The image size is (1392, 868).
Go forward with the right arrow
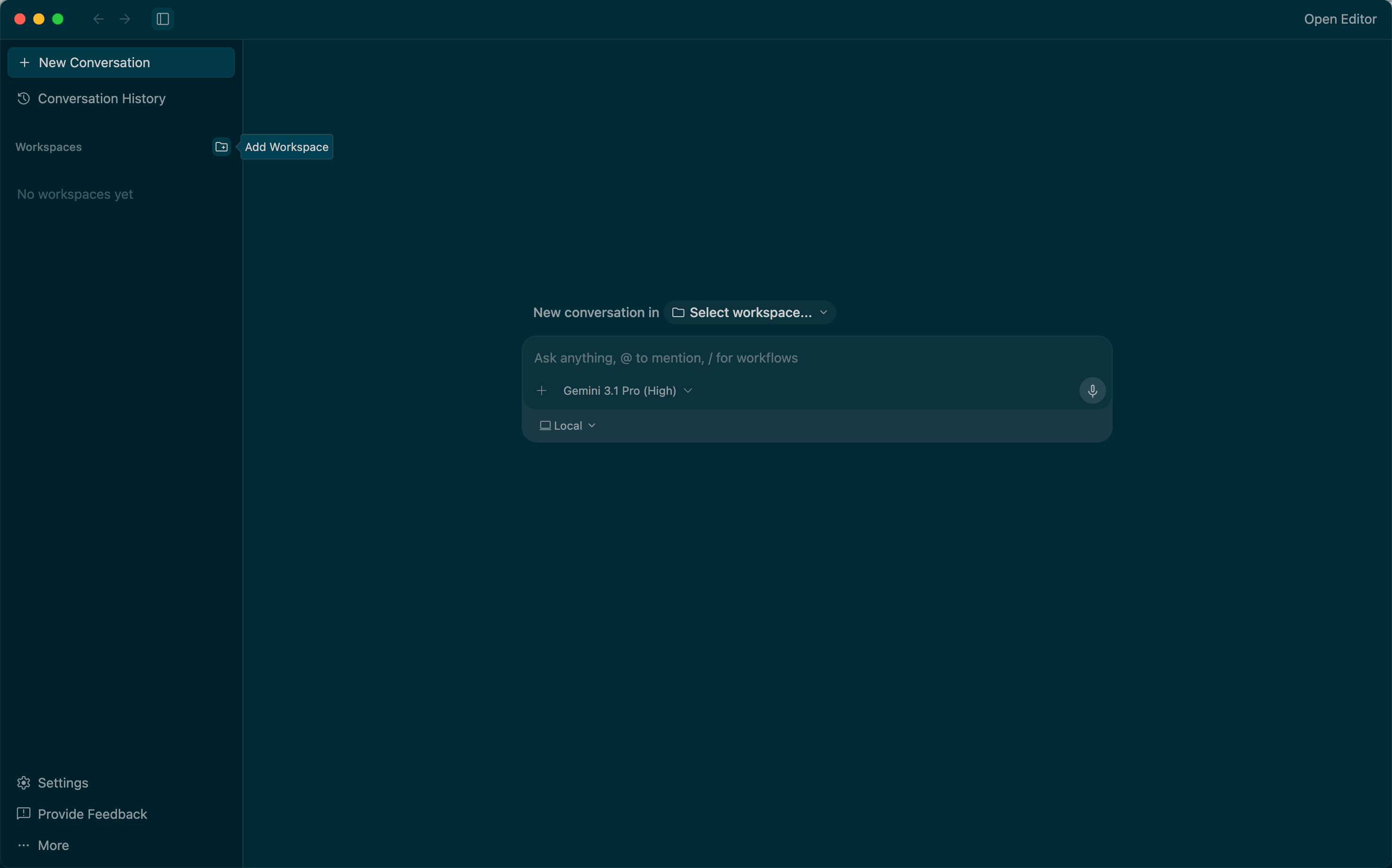click(125, 19)
